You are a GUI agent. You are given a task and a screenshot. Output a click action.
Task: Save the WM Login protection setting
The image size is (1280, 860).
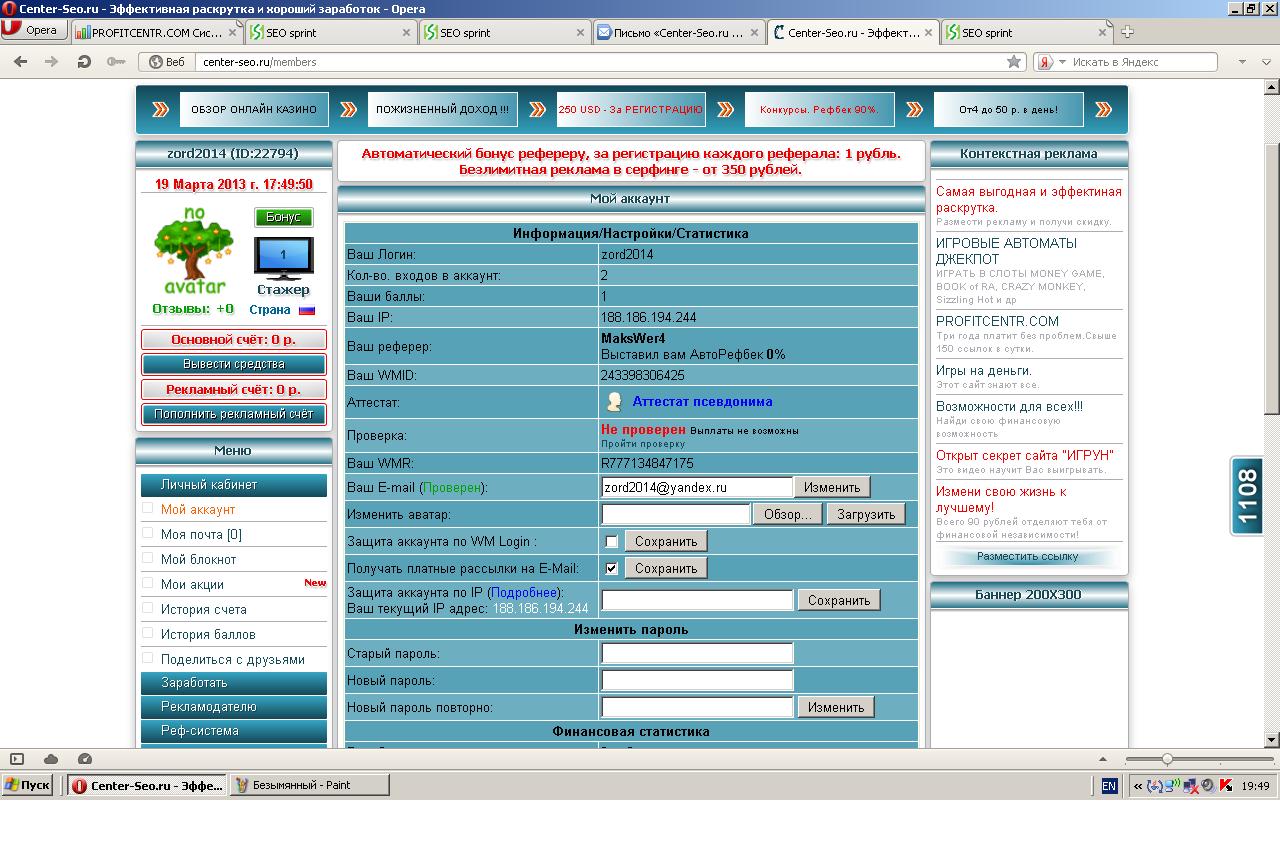(x=666, y=541)
